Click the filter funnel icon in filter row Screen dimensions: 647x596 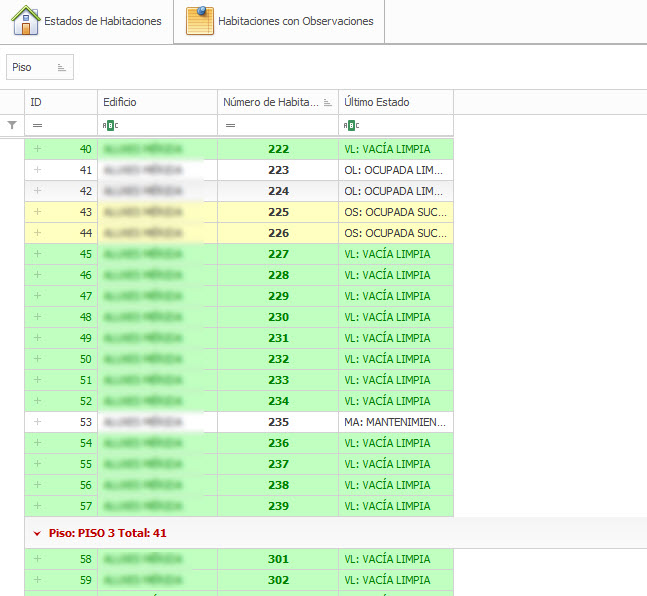(x=12, y=125)
